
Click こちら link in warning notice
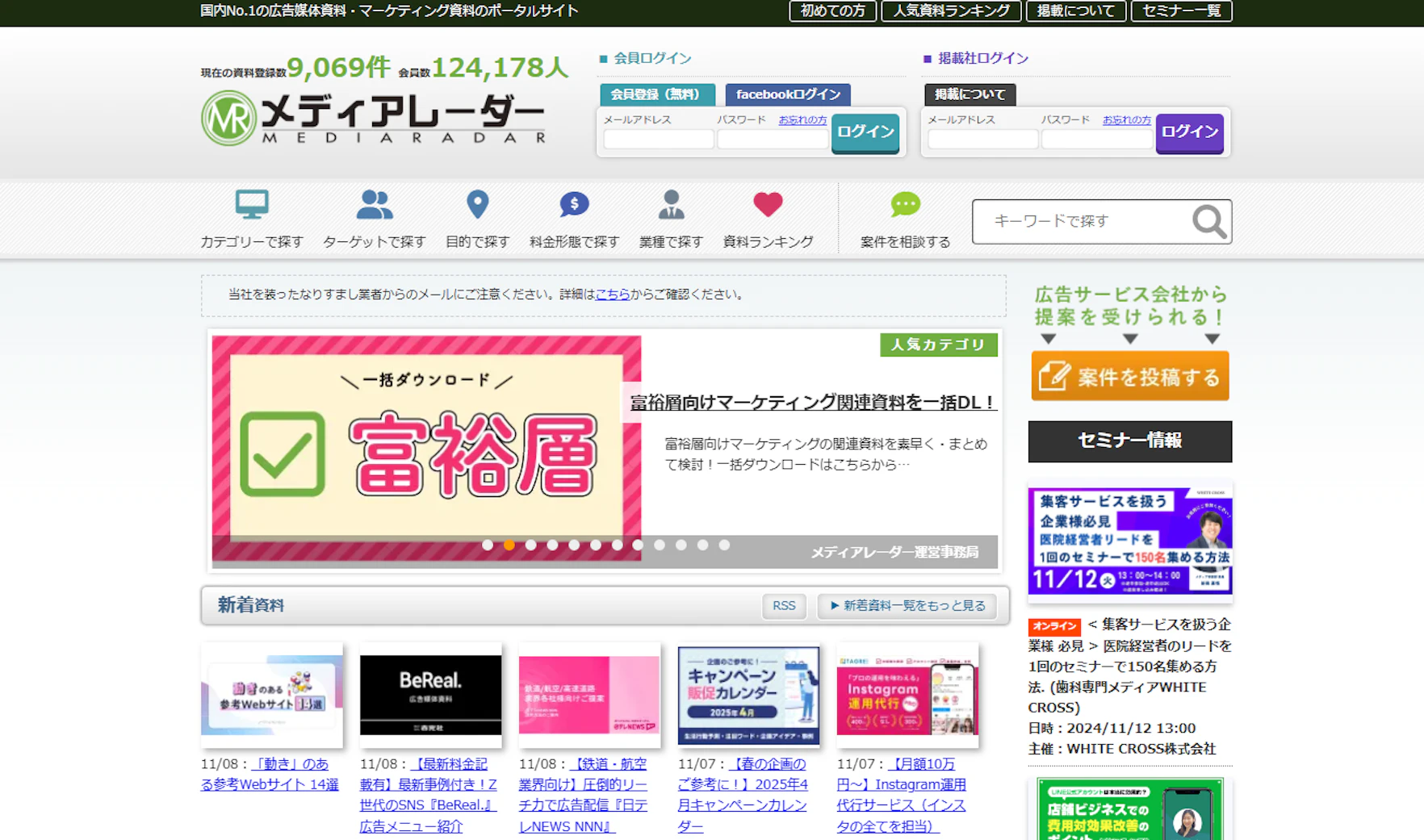[x=613, y=295]
